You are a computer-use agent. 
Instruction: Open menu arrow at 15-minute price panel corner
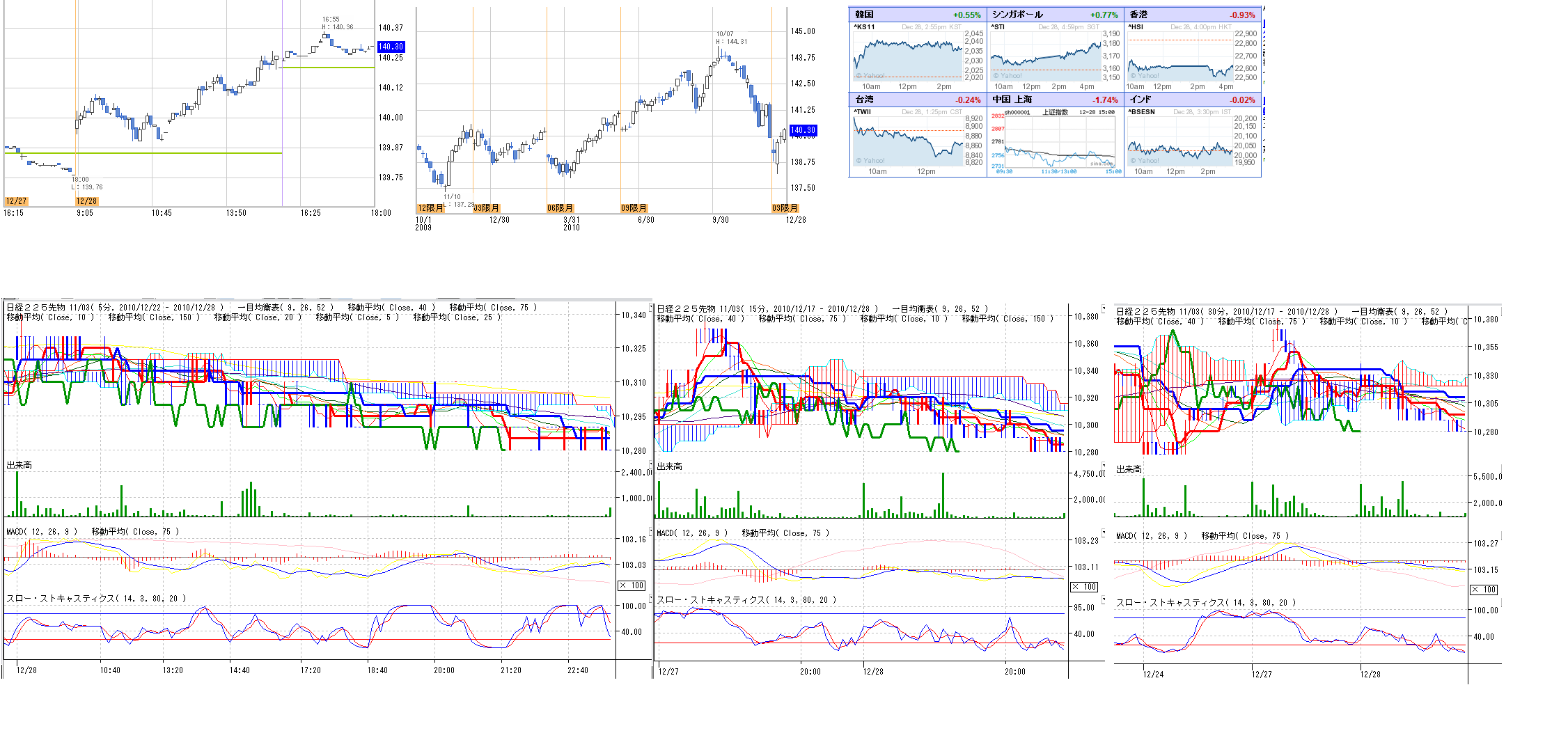pyautogui.click(x=1103, y=308)
